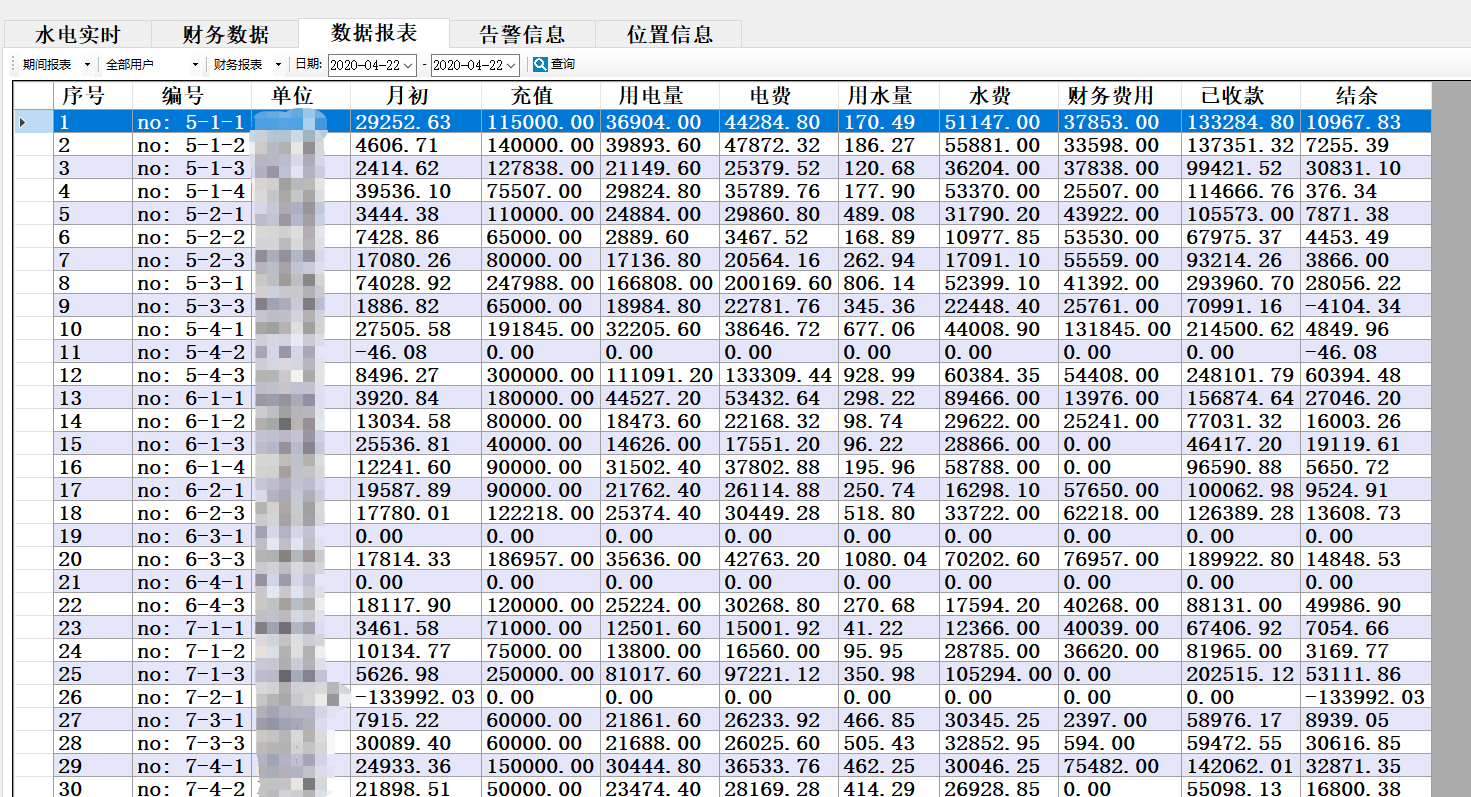The width and height of the screenshot is (1471, 797).
Task: Switch to the 位置信息 tab
Action: pyautogui.click(x=668, y=32)
